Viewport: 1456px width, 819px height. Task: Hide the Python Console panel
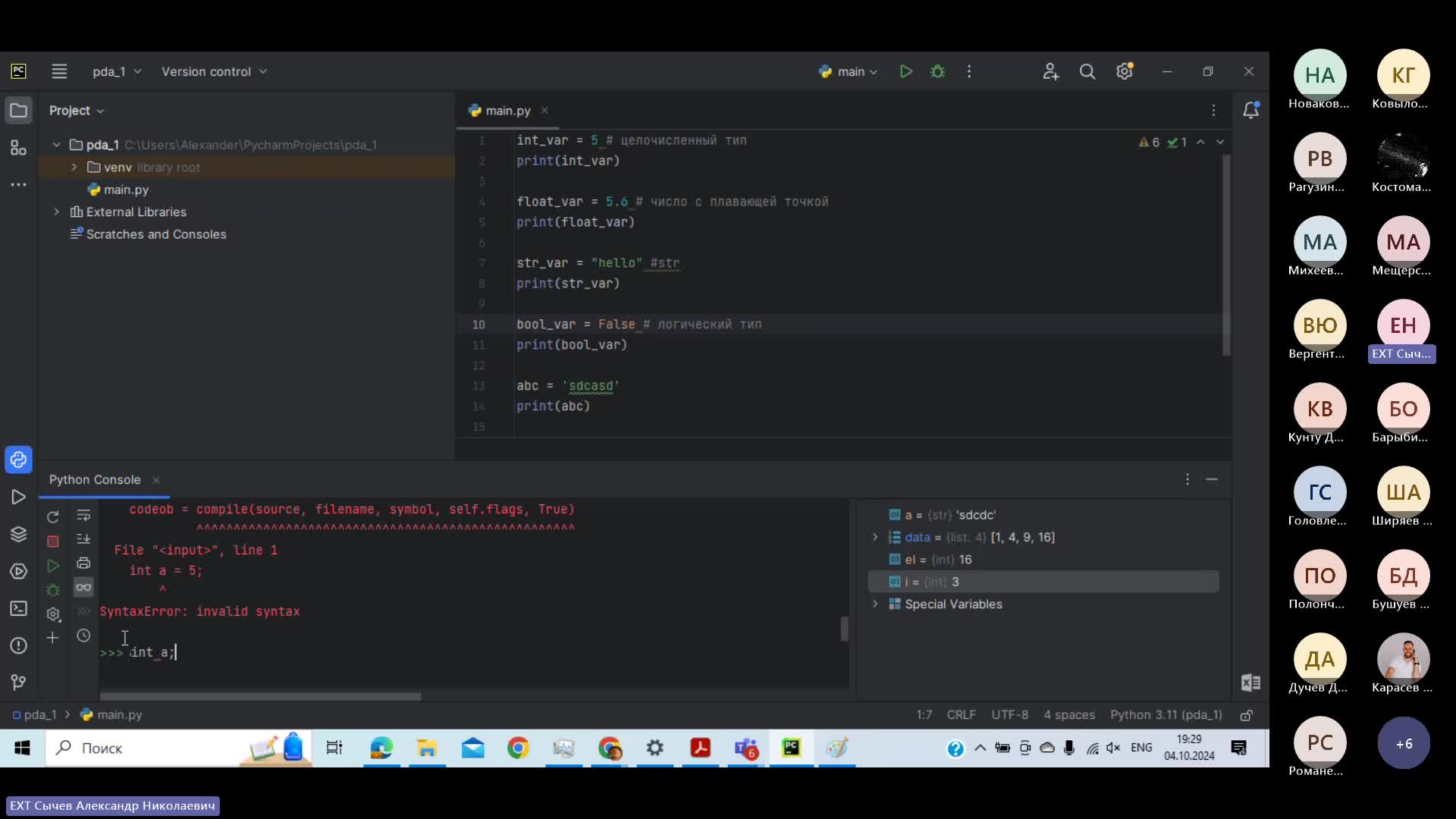pos(1212,479)
